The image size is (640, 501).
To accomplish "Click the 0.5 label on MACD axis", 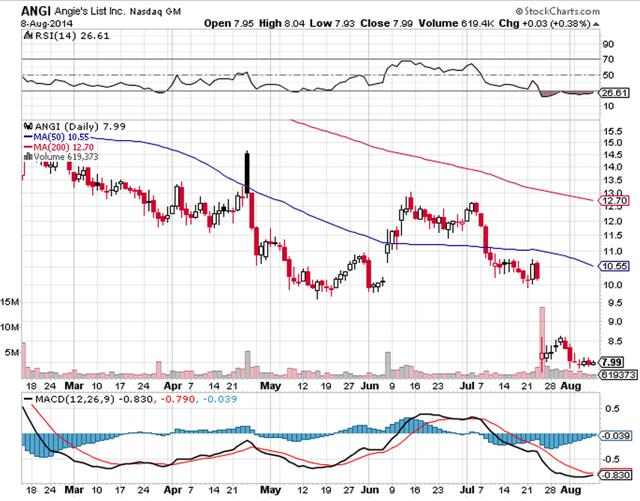I will (x=612, y=409).
